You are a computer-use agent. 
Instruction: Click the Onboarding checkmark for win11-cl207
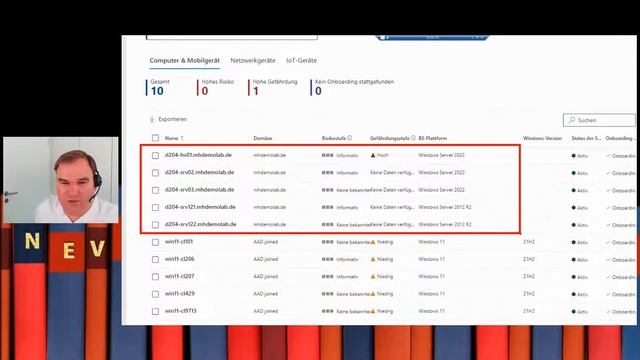[x=608, y=277]
